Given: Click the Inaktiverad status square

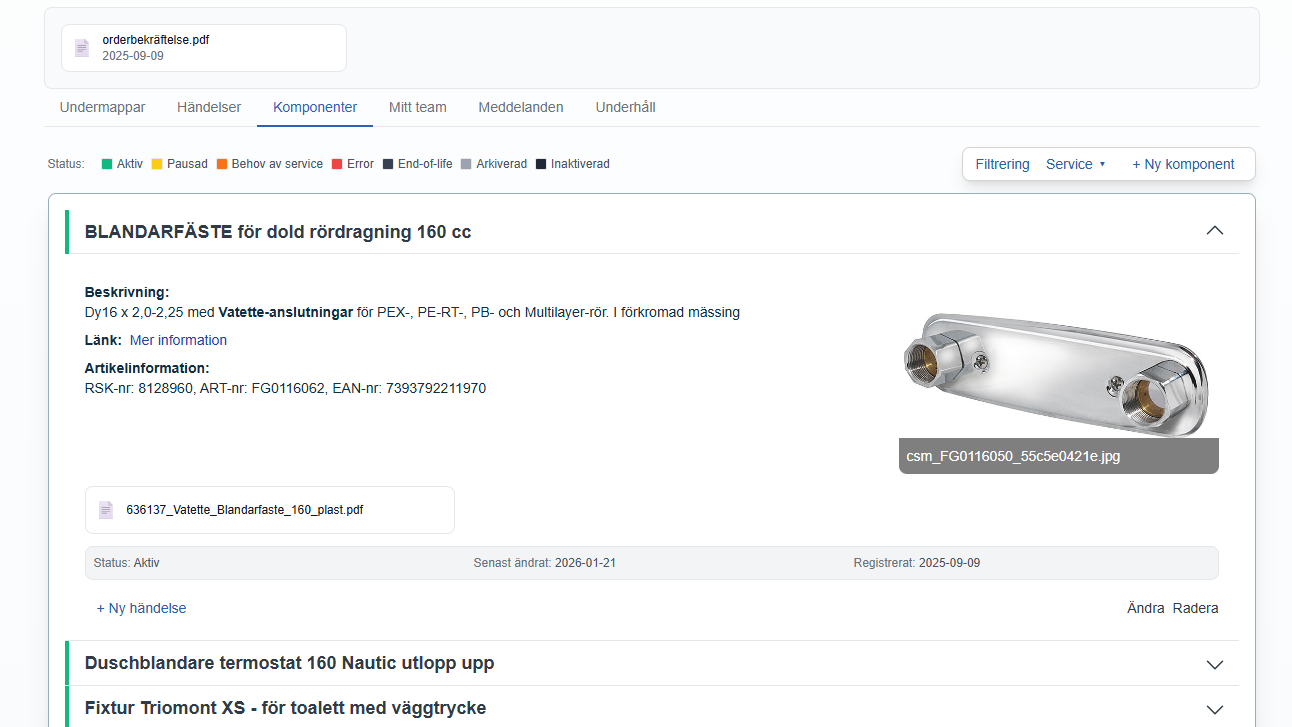Looking at the screenshot, I should click(x=541, y=164).
